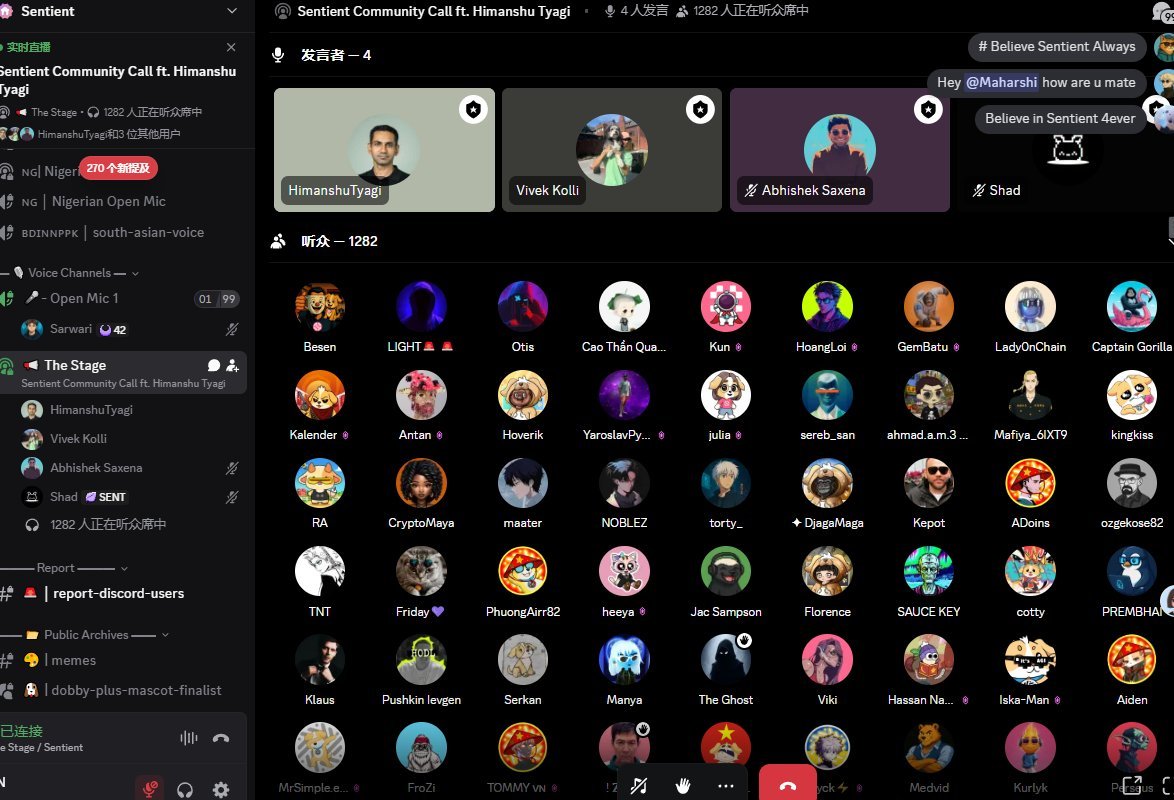
Task: Click Besen's avatar in audience
Action: click(320, 306)
